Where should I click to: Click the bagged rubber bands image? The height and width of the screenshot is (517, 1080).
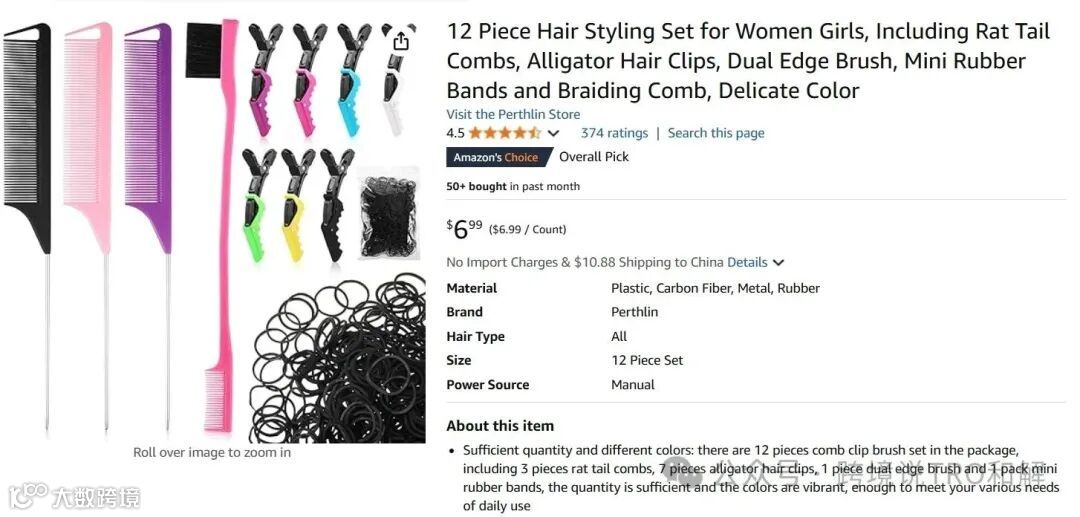click(388, 213)
